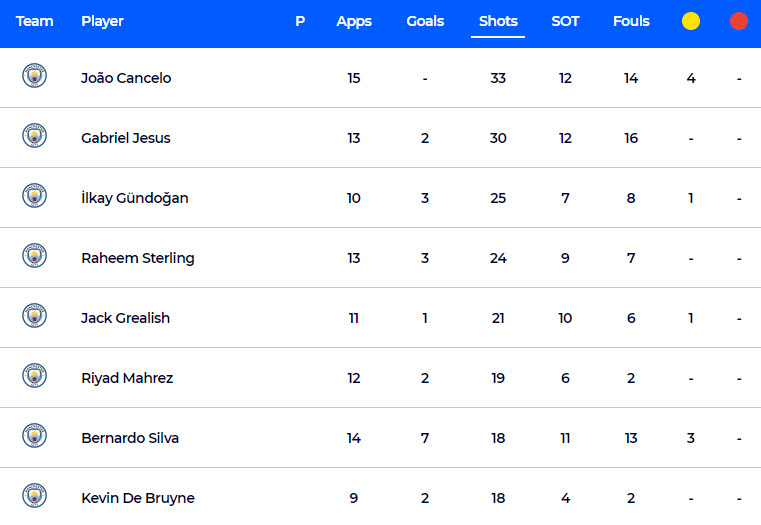Click the club badge in İlkay Gündoğan's row
The height and width of the screenshot is (525, 761).
click(x=34, y=196)
